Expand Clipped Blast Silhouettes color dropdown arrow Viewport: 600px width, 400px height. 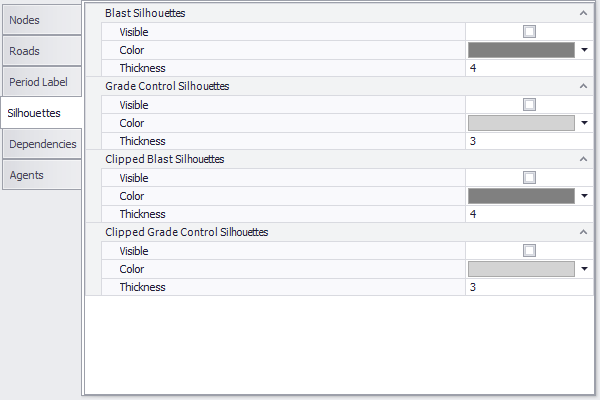click(584, 195)
